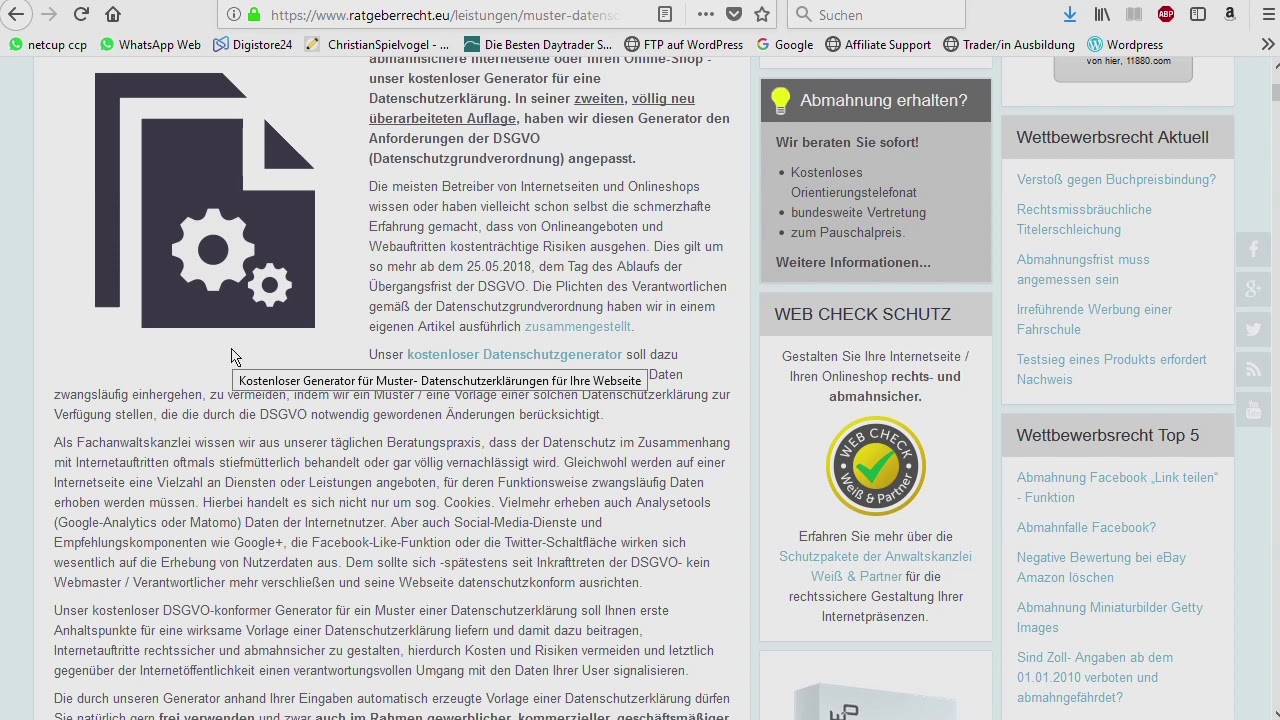Toggle reader view in address bar
The width and height of the screenshot is (1280, 720).
pyautogui.click(x=665, y=15)
